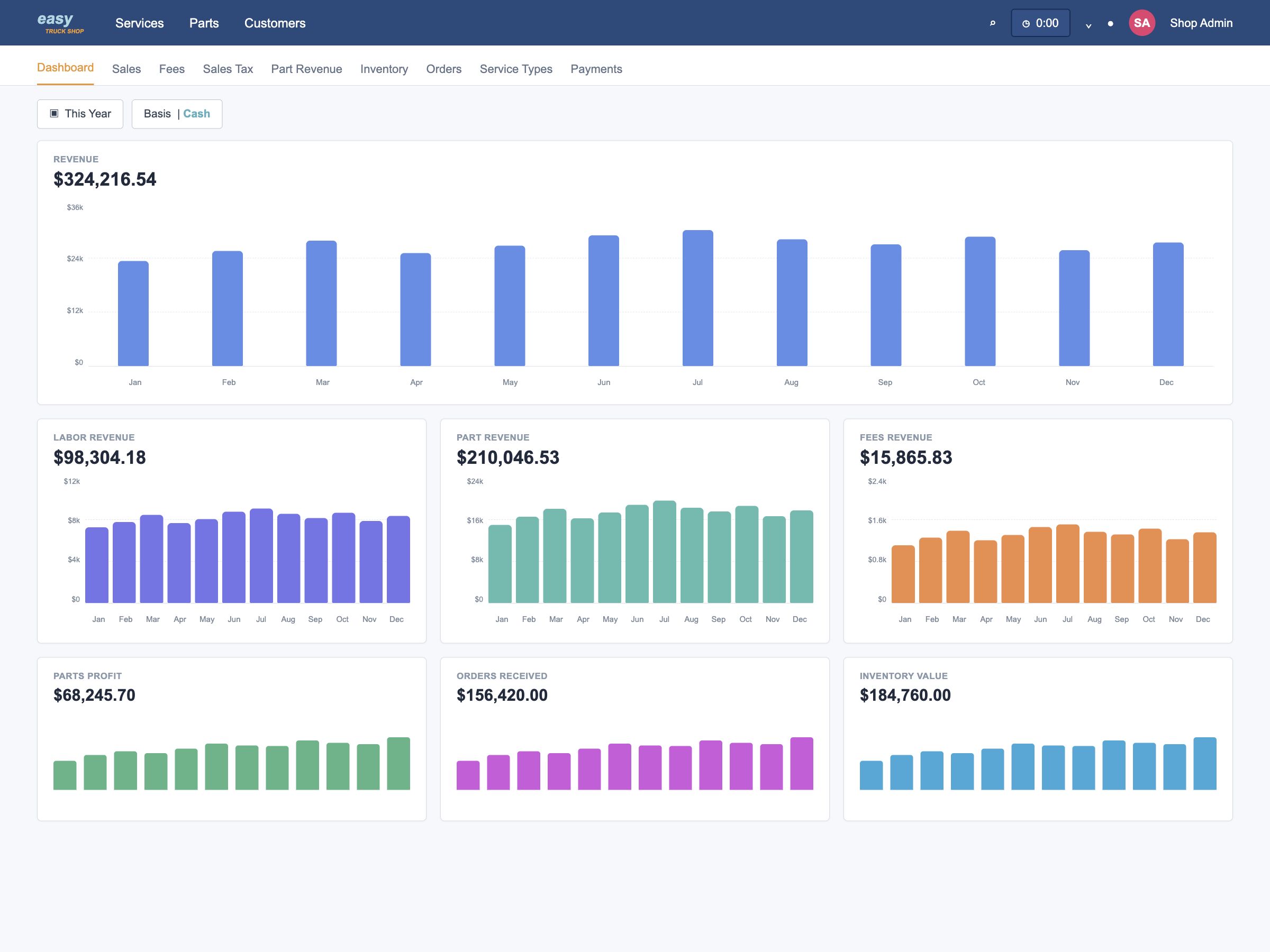View the Service Types tab

pos(516,69)
